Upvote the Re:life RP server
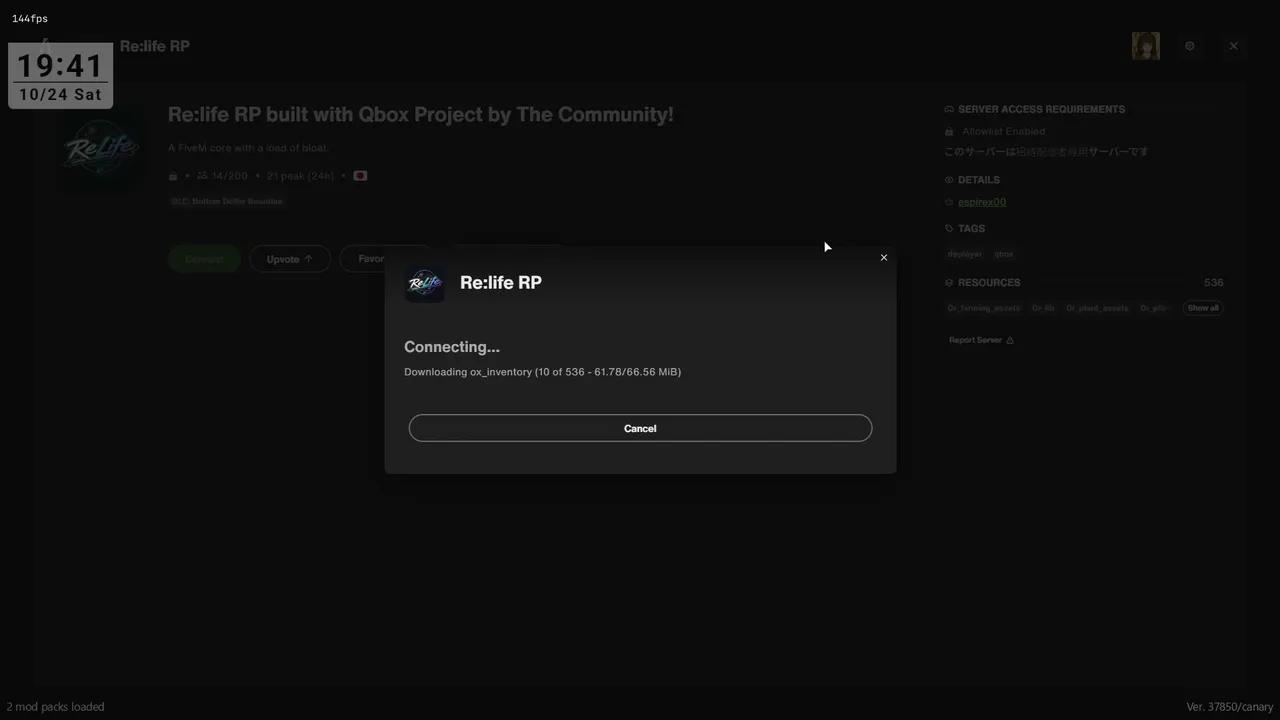The height and width of the screenshot is (720, 1280). point(290,259)
